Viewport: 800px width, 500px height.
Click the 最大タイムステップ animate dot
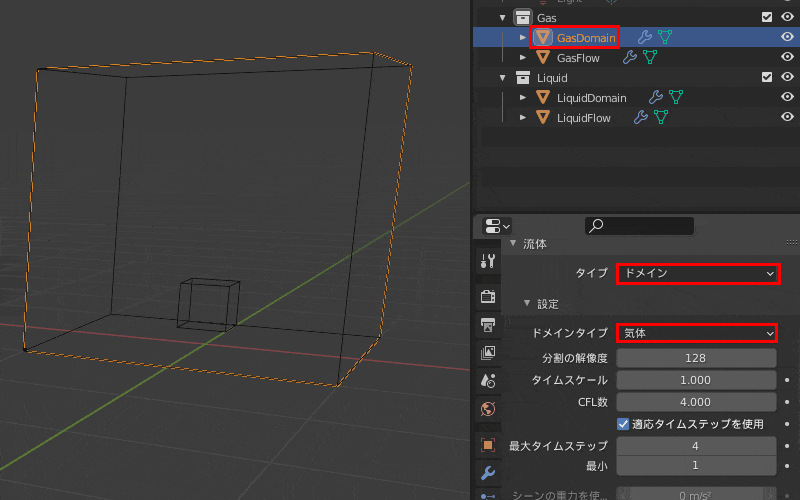tap(787, 446)
